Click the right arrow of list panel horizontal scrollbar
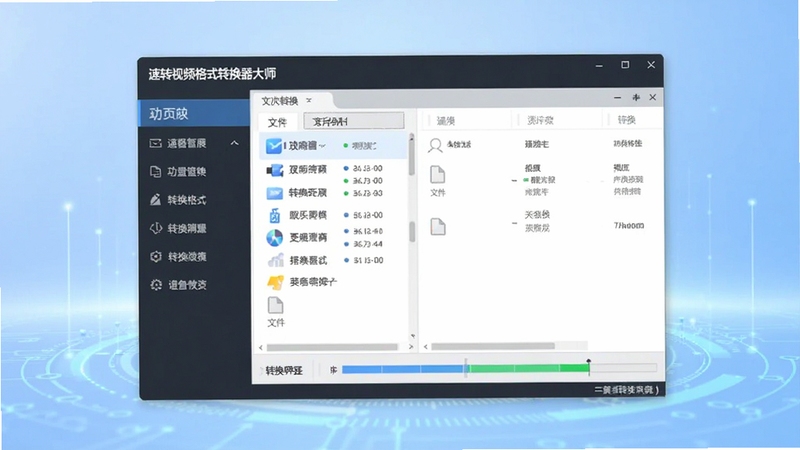 [411, 347]
